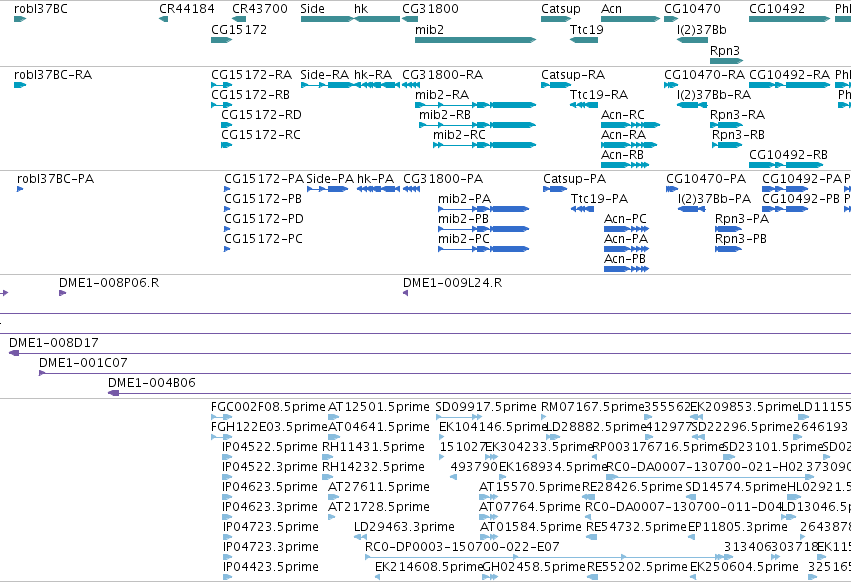Open transcript CG15172-RB label

tap(251, 94)
